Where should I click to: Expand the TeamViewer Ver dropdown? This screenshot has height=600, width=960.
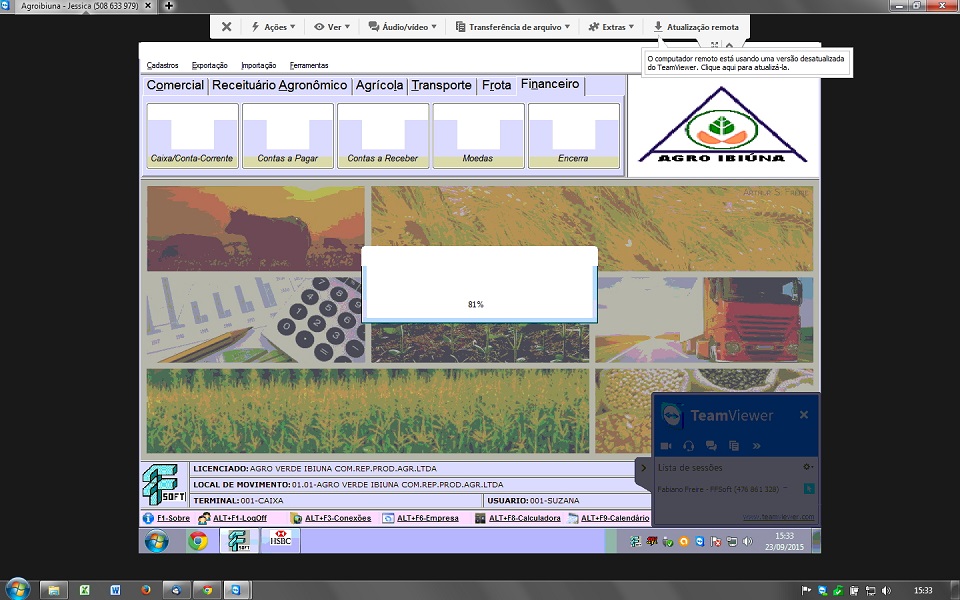point(332,27)
